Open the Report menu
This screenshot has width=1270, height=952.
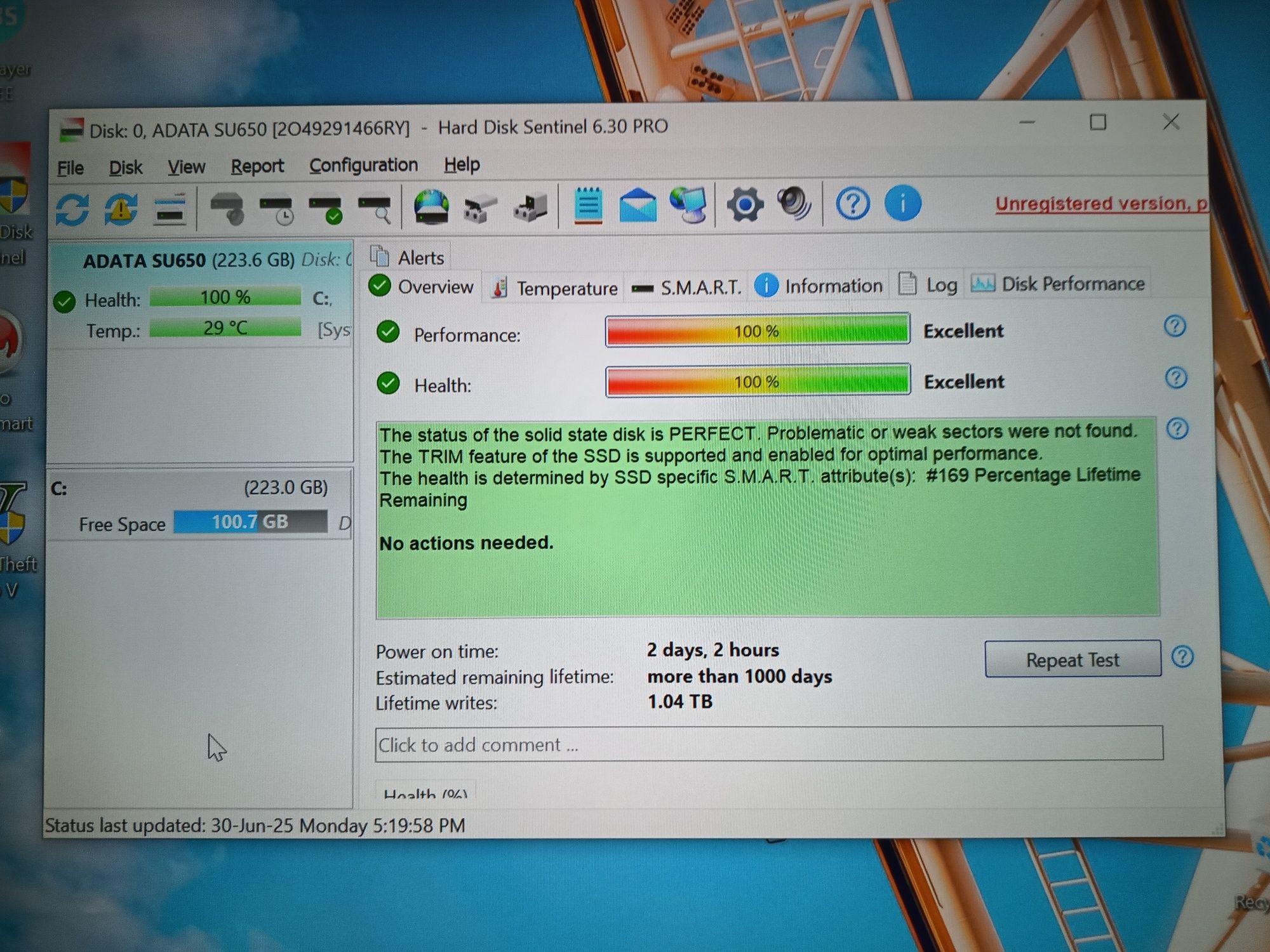tap(257, 166)
